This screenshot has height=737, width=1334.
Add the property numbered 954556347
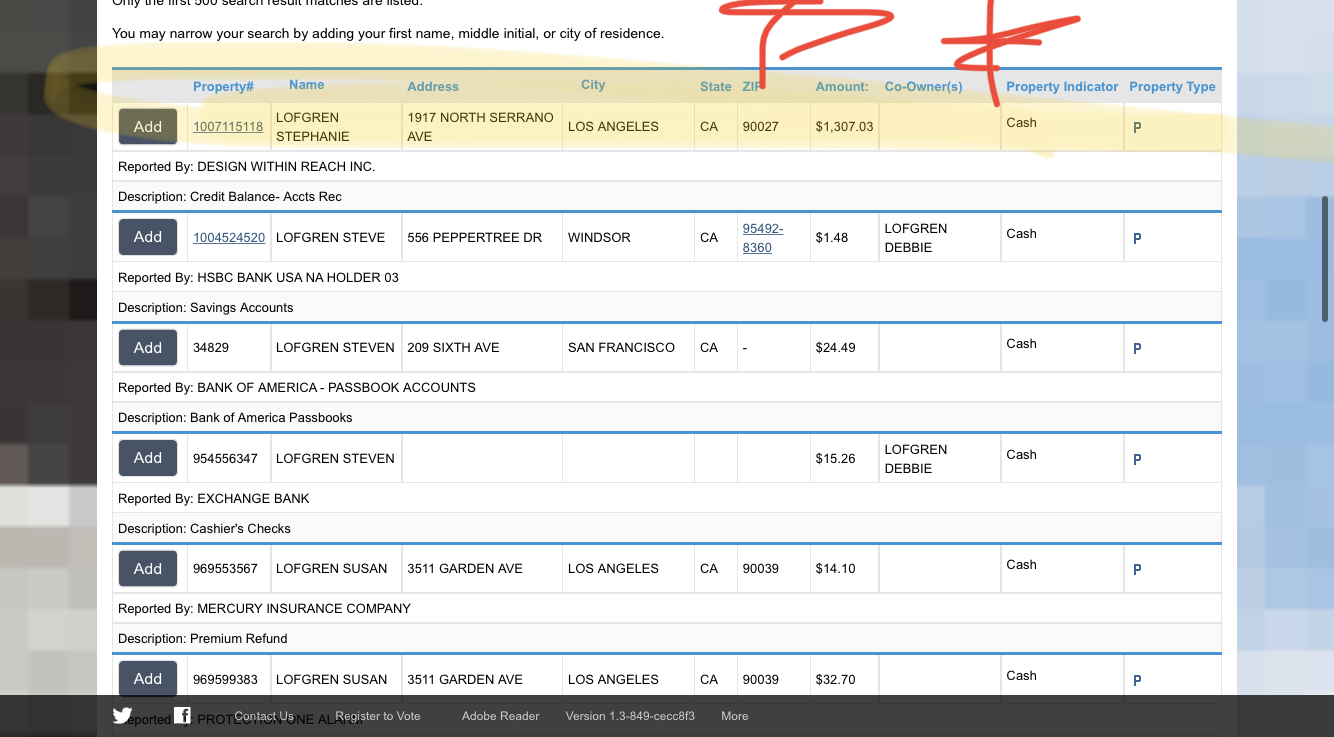tap(148, 458)
